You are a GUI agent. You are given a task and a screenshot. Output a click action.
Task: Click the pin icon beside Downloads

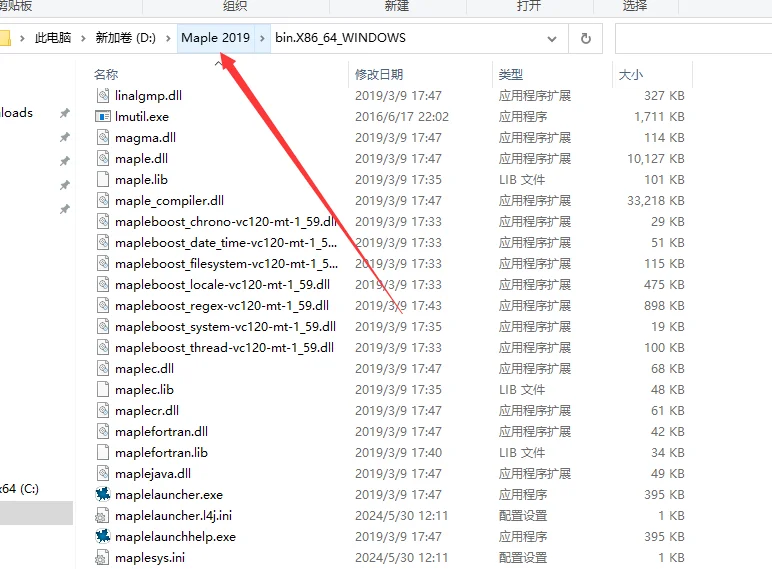pos(65,114)
